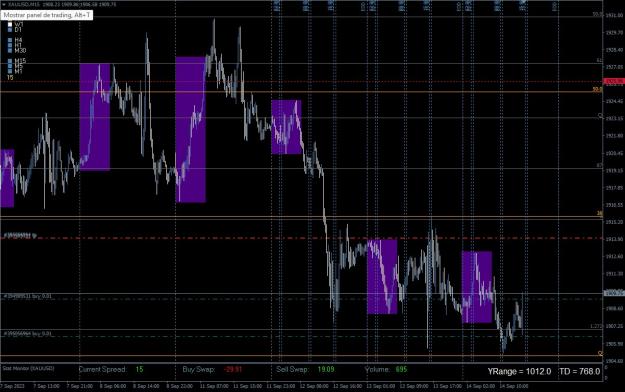The width and height of the screenshot is (625, 392).
Task: Select the lowest 'buy 0.01' order label
Action: pyautogui.click(x=28, y=333)
